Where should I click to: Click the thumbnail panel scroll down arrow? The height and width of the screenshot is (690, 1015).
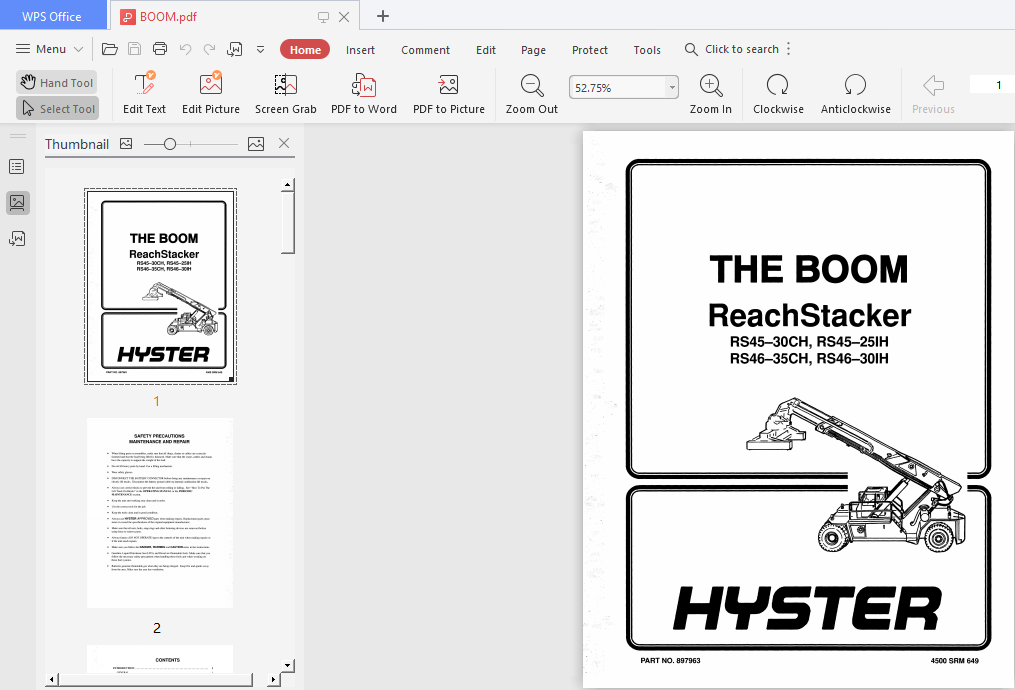(x=287, y=665)
